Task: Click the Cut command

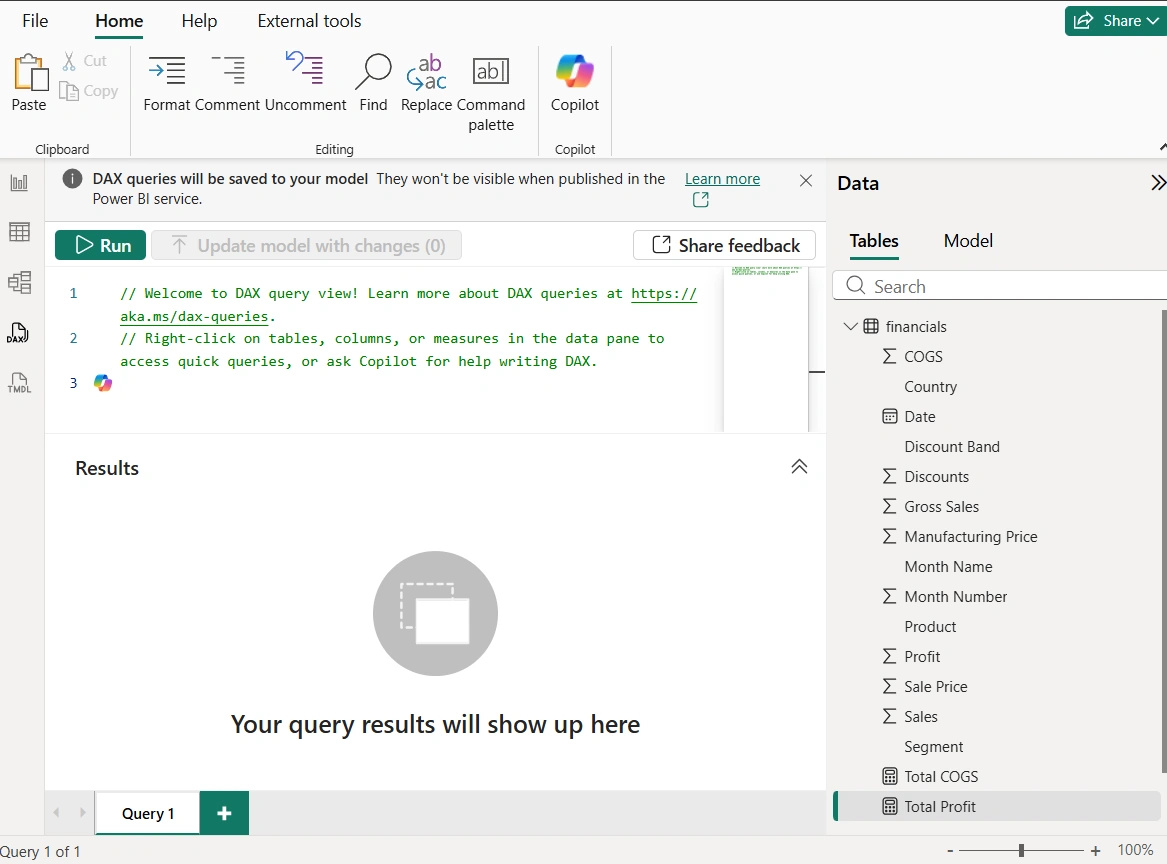Action: click(x=84, y=61)
